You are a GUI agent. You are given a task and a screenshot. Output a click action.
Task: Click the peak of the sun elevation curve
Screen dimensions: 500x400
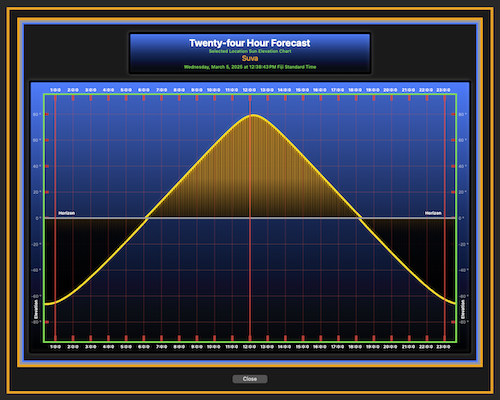253,115
